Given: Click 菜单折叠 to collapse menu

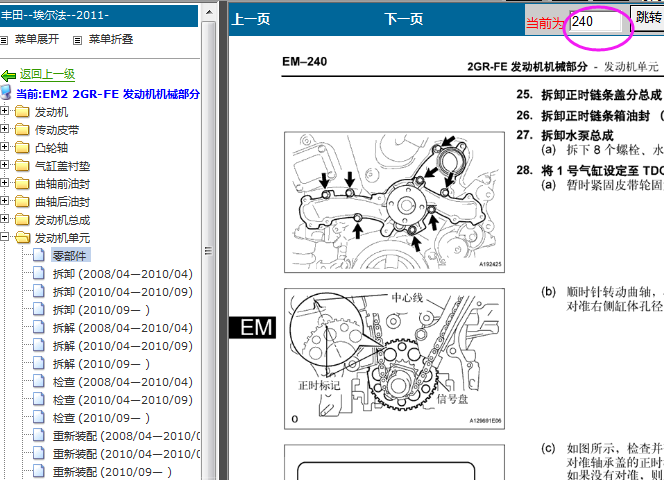Looking at the screenshot, I should 111,39.
